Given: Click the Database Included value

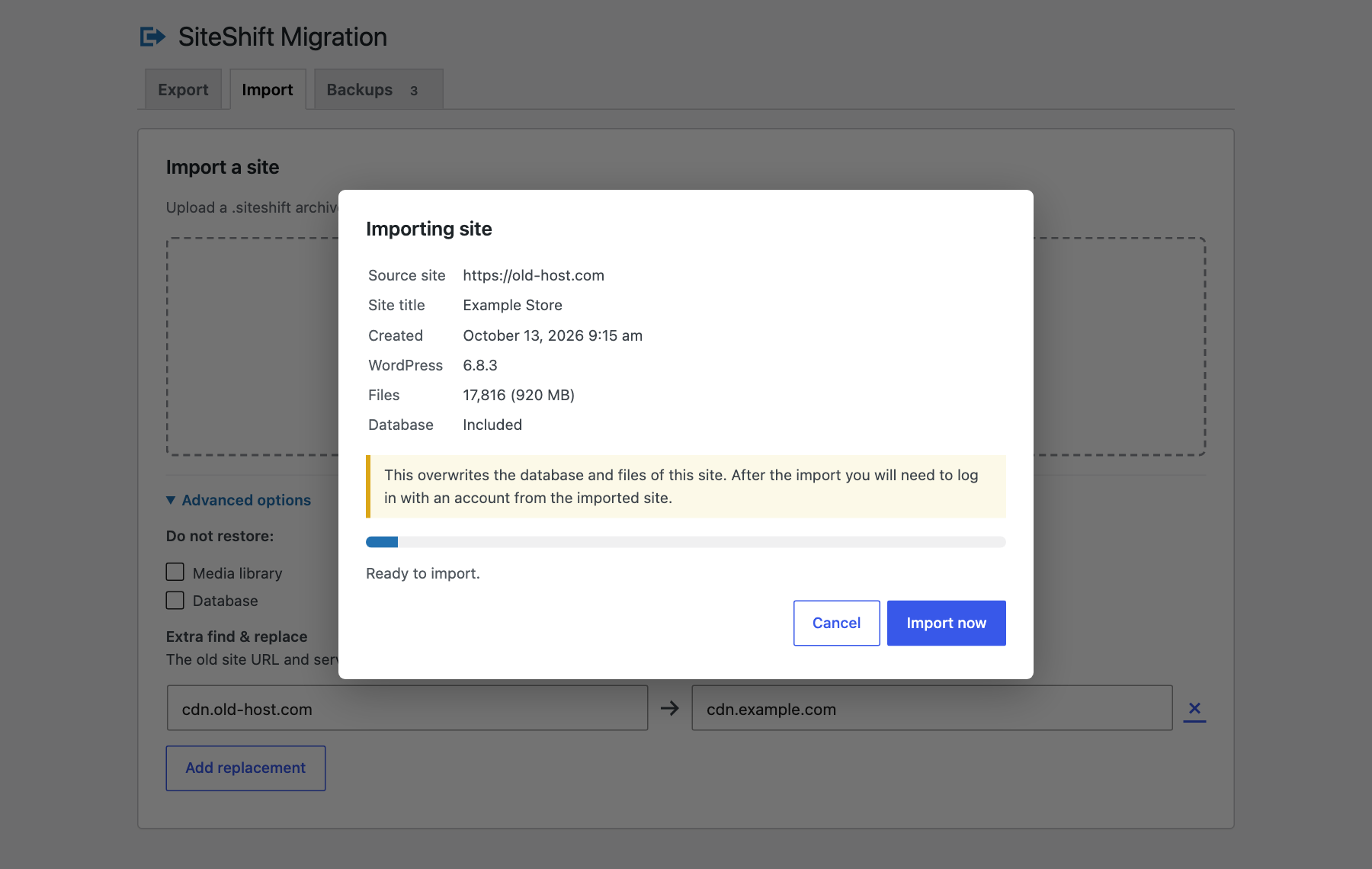Looking at the screenshot, I should [492, 425].
